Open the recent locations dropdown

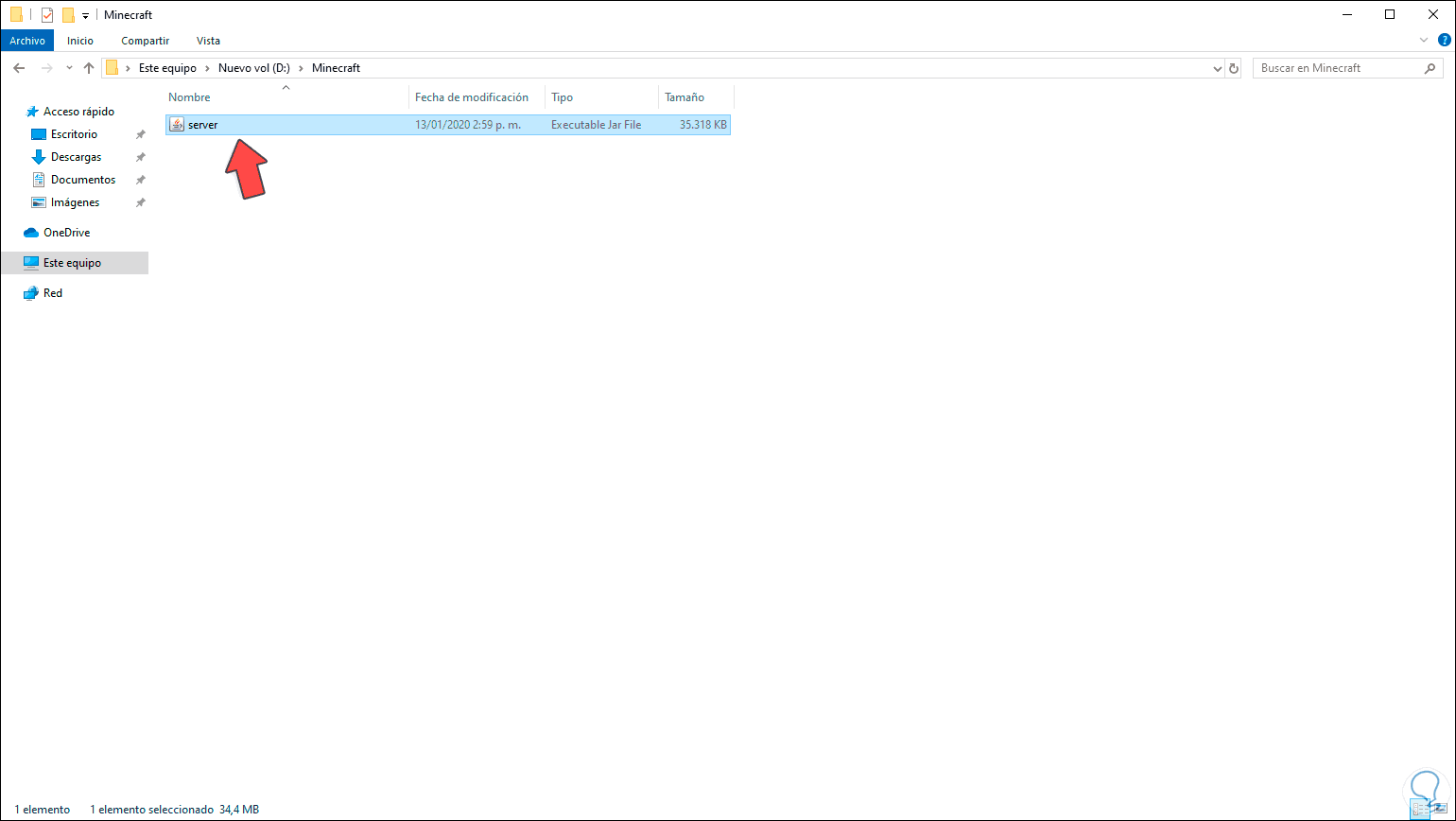(69, 68)
